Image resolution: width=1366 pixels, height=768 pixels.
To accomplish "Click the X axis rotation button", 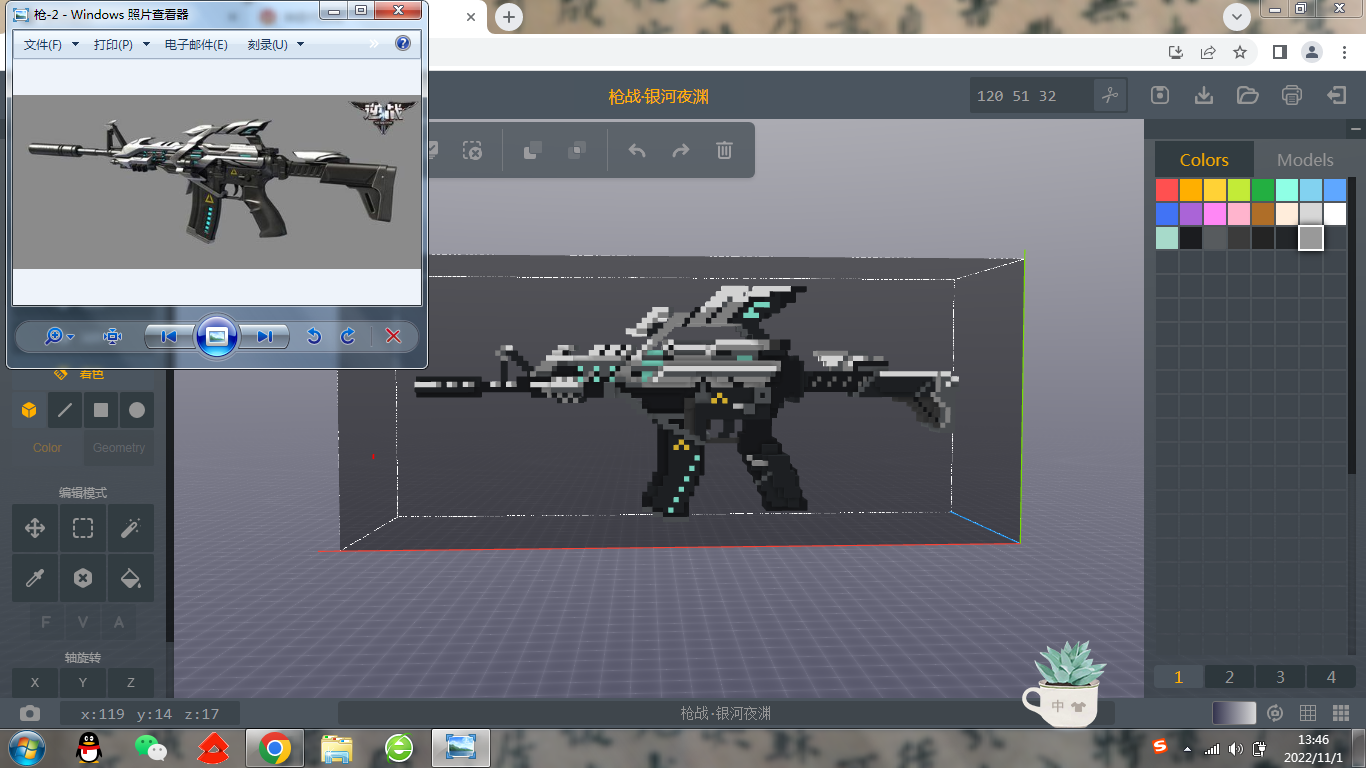I will click(35, 682).
